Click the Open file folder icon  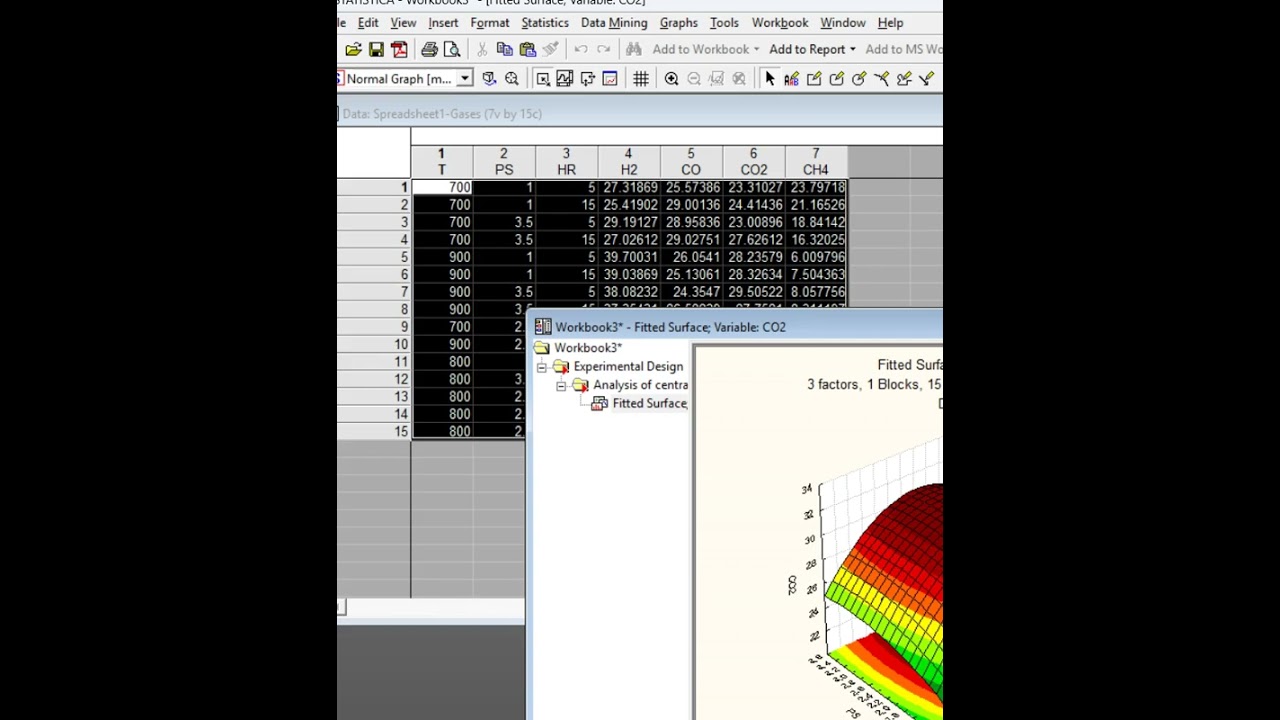(x=353, y=49)
